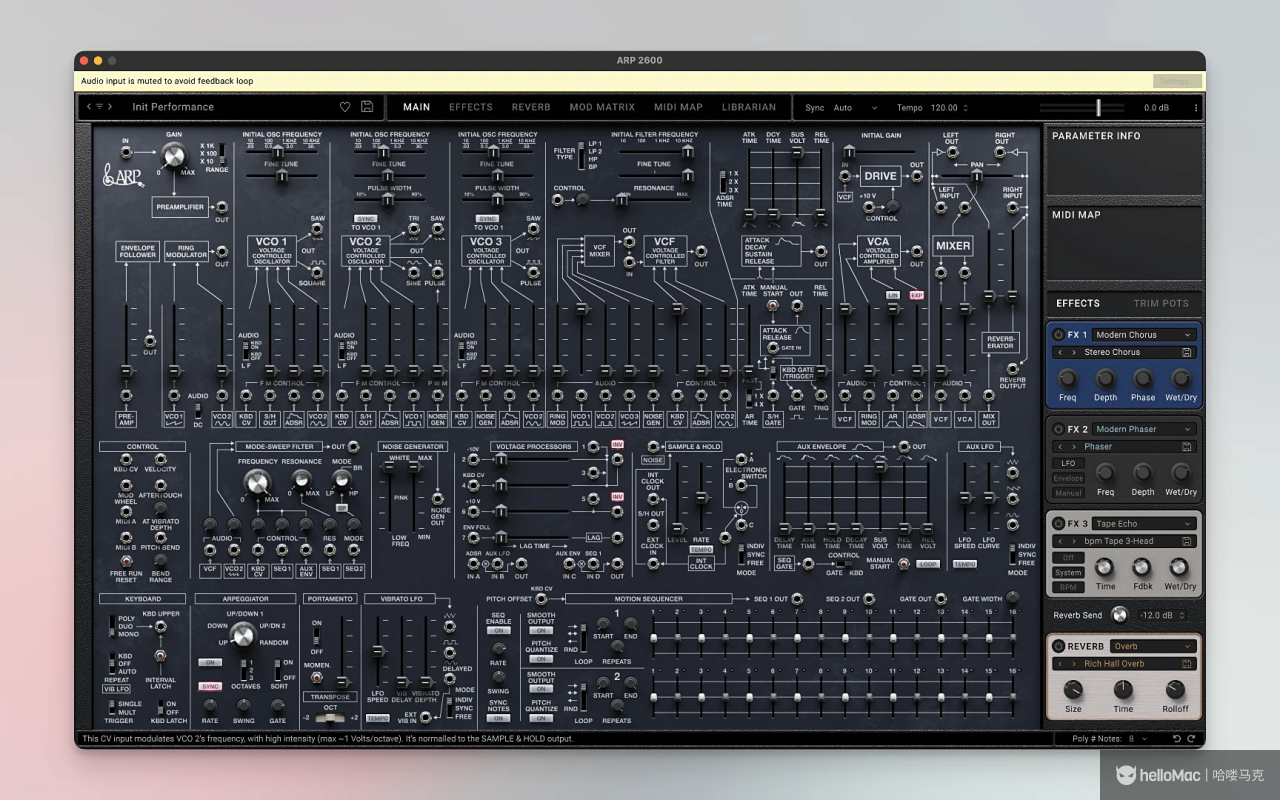Image resolution: width=1280 pixels, height=800 pixels.
Task: Click the mode-sweep filter FREQUENCY knob
Action: click(x=256, y=485)
